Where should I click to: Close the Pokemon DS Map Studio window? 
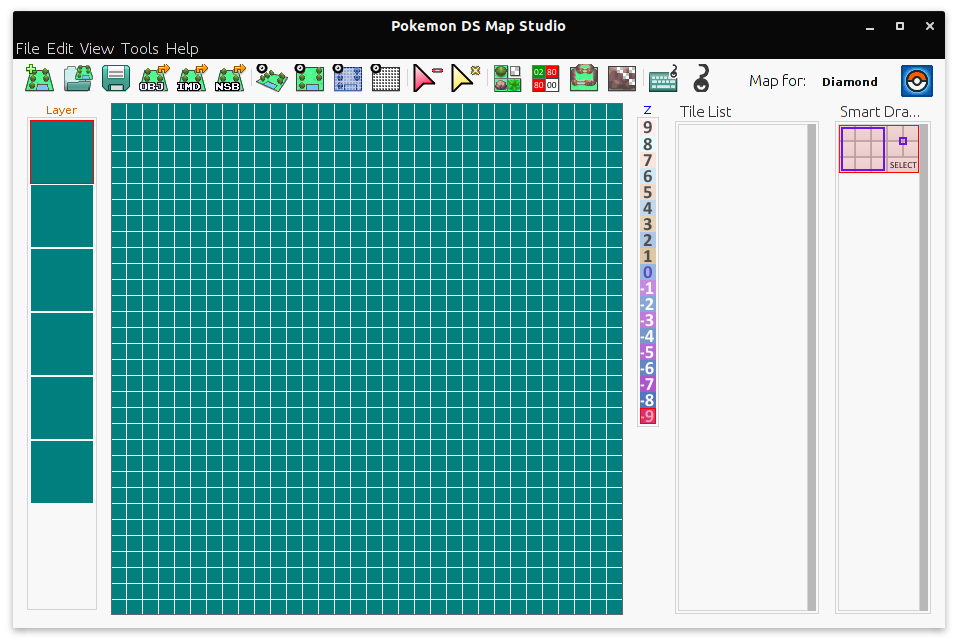tap(929, 26)
